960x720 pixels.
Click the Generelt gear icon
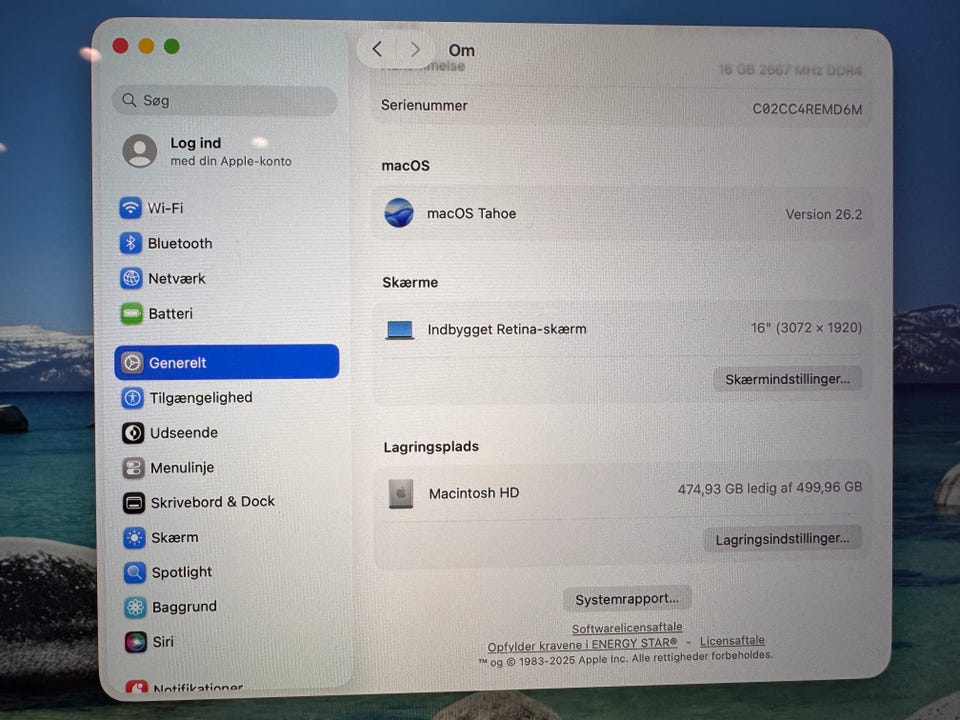132,362
